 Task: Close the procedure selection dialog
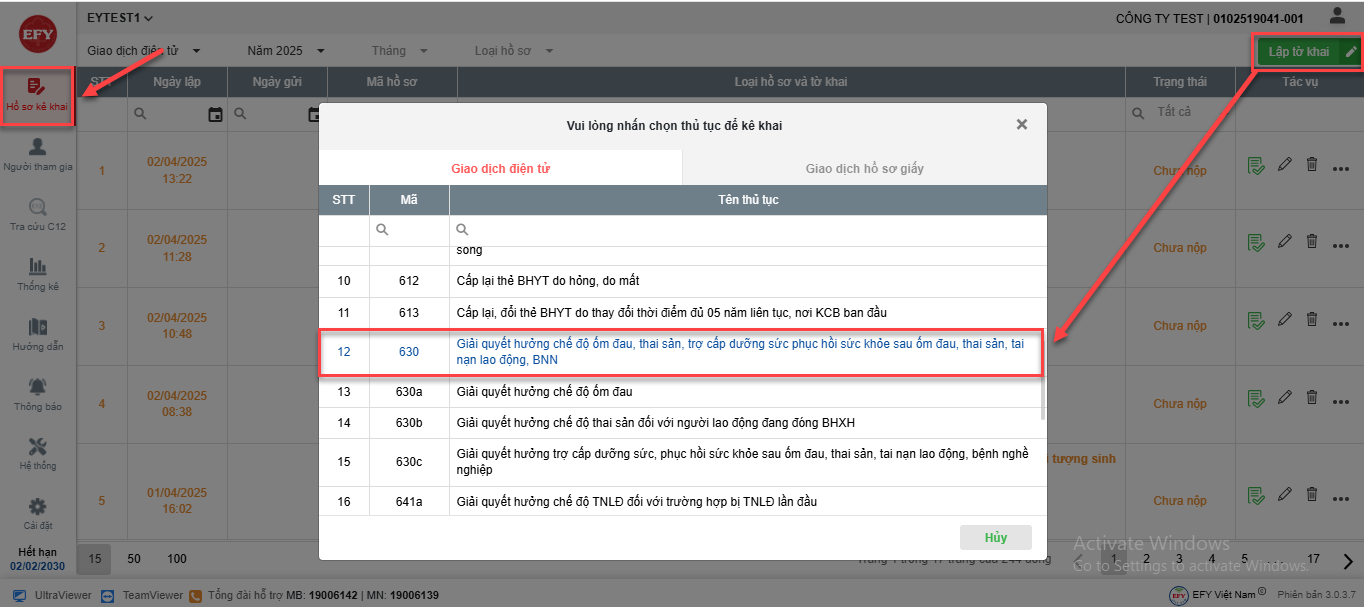pyautogui.click(x=1021, y=125)
